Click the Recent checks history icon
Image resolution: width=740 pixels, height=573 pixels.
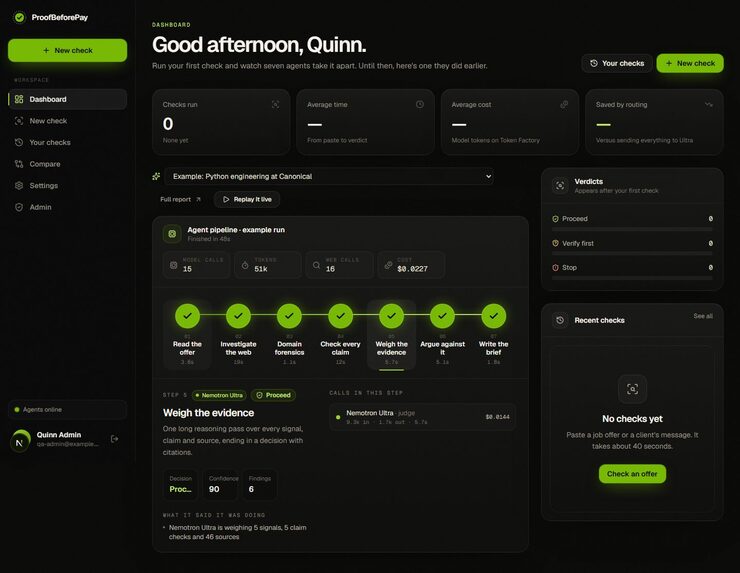(560, 320)
